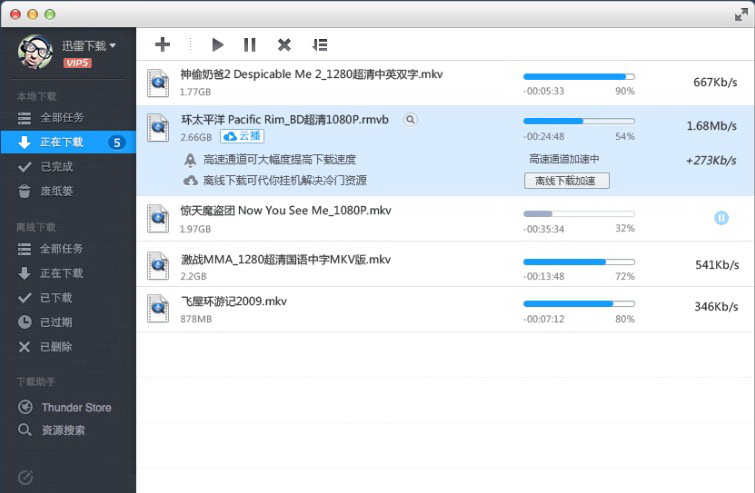The width and height of the screenshot is (755, 493).
Task: Click the magnifier icon beside Pacific Rim
Action: tap(410, 119)
